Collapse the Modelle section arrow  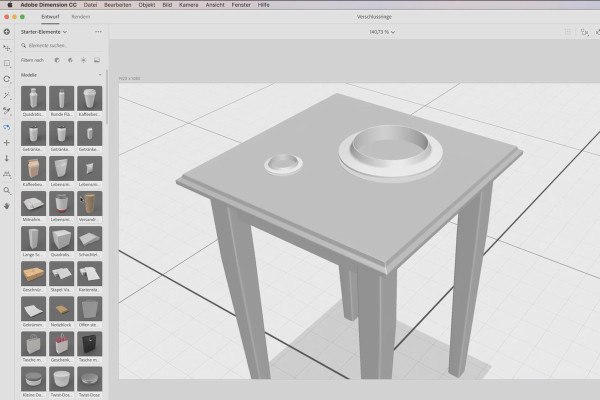(100, 75)
